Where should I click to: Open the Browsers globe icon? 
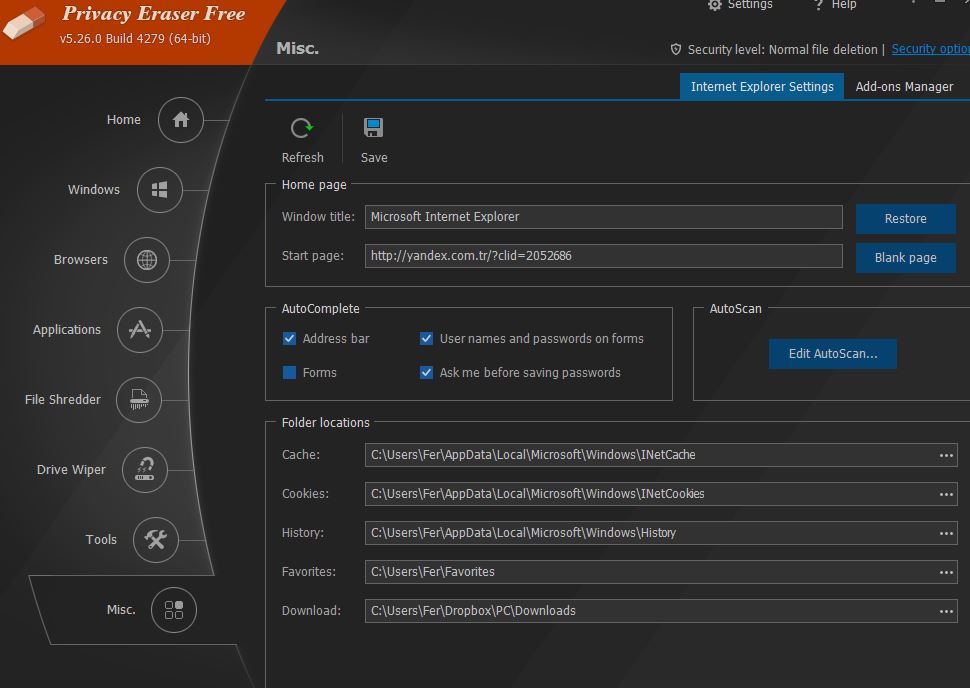point(147,260)
